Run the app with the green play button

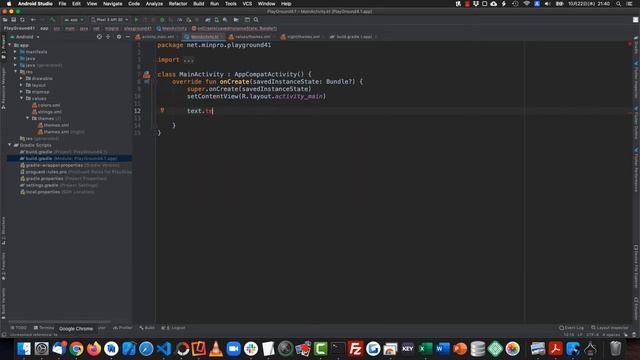pyautogui.click(x=136, y=20)
